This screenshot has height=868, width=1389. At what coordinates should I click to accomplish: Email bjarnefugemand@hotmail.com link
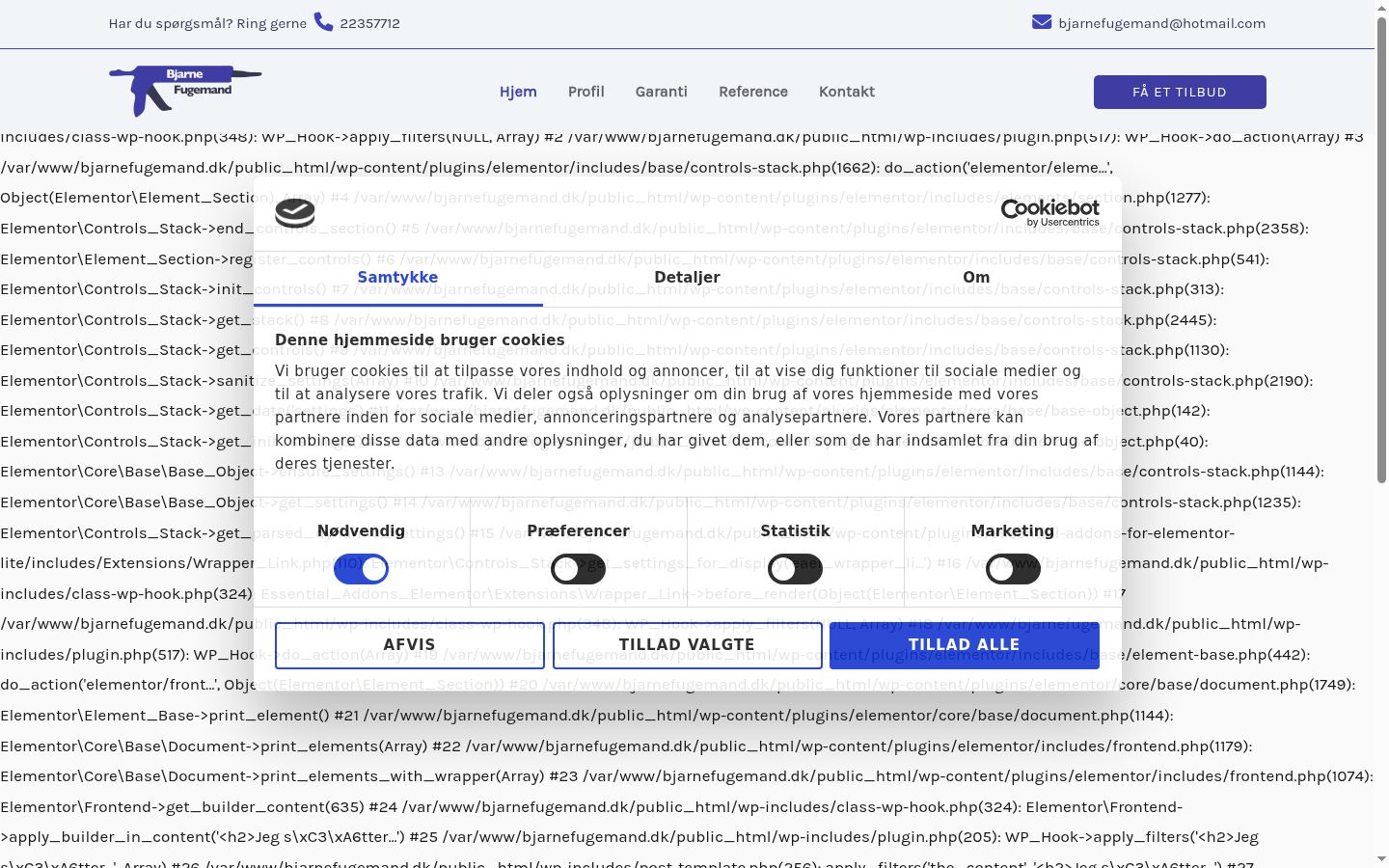[x=1162, y=23]
